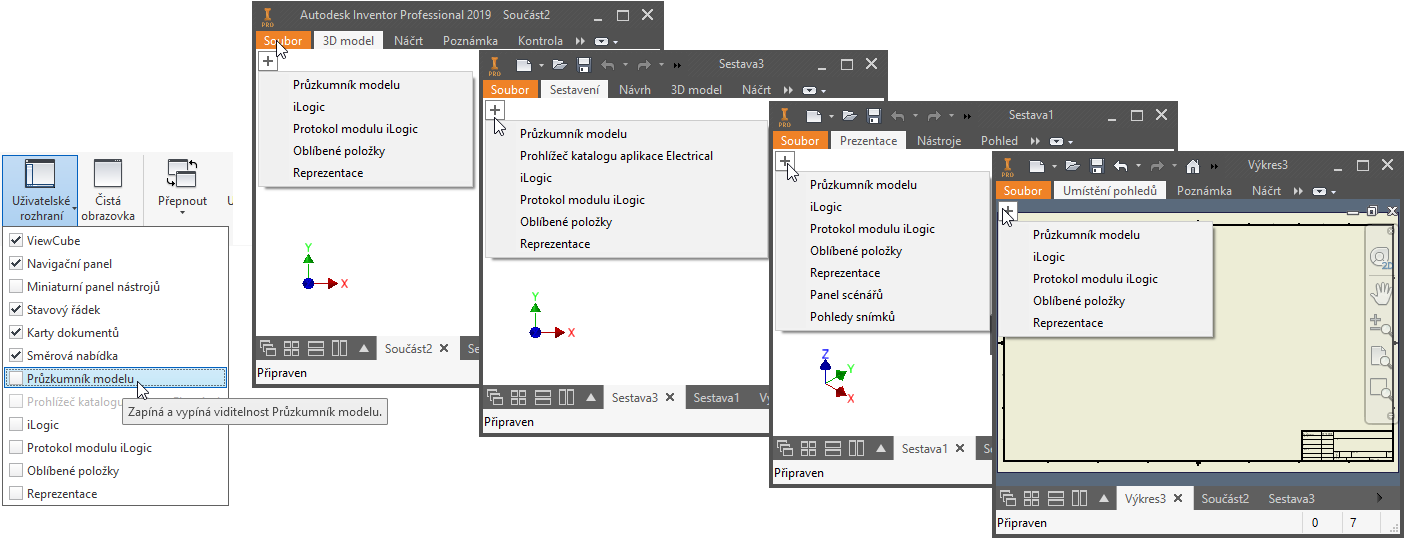Uncheck the ViewCube option
The image size is (1405, 541).
[x=16, y=241]
